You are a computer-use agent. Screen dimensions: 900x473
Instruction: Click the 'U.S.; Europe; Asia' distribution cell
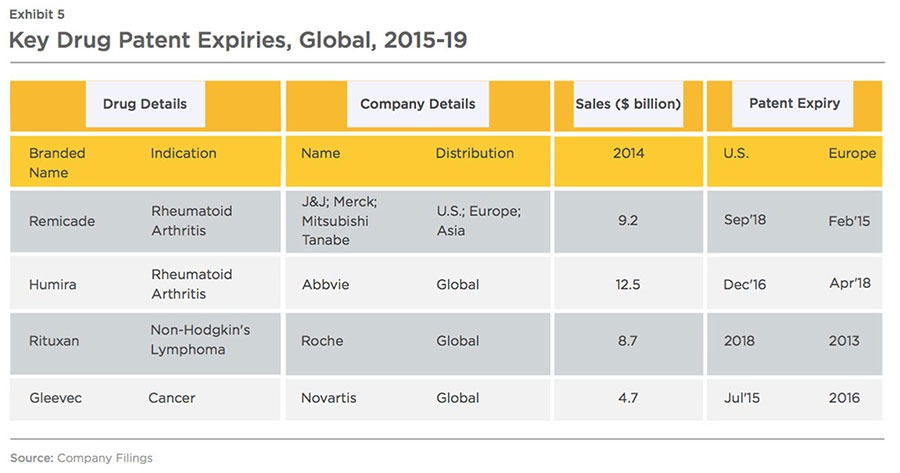point(479,220)
